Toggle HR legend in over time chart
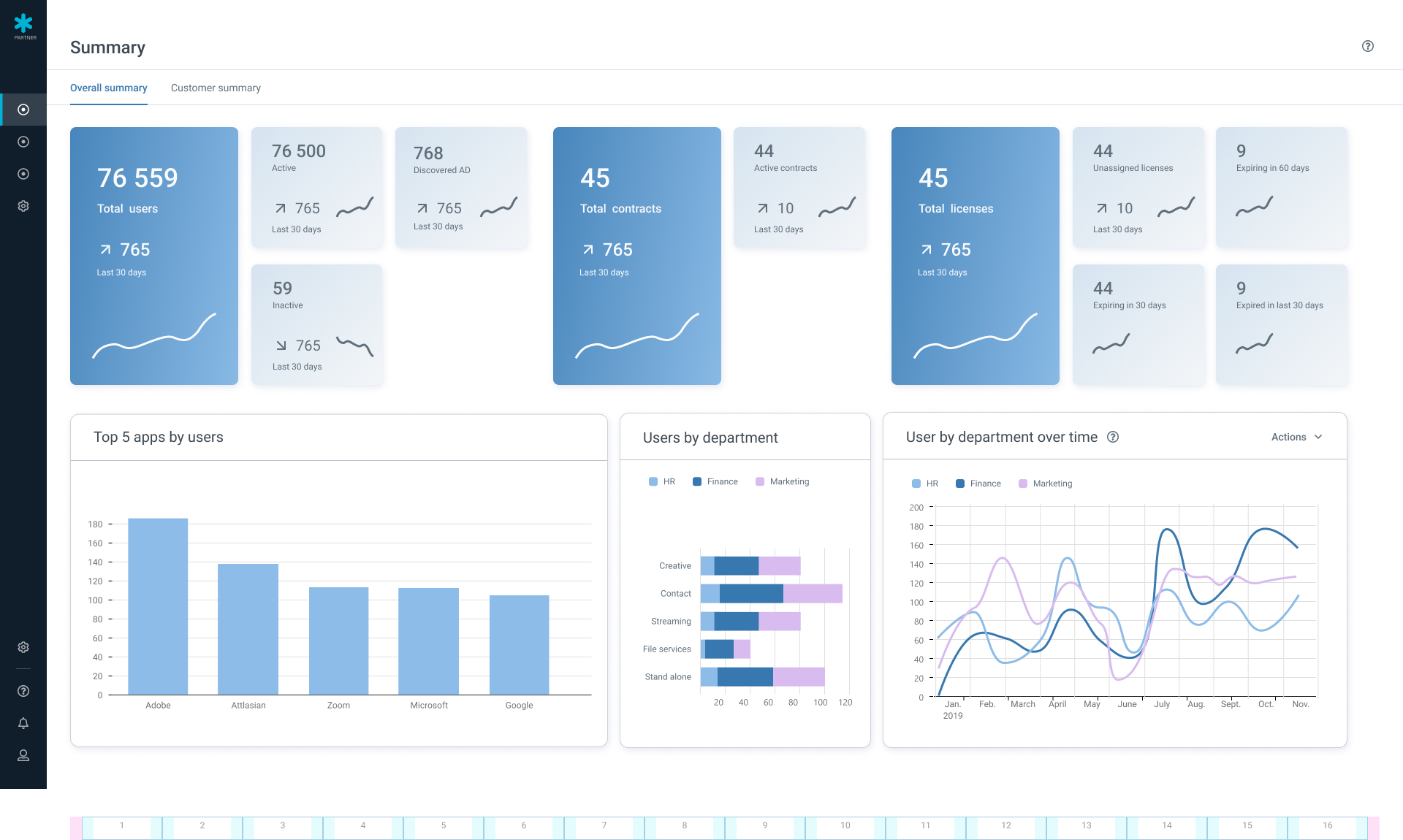Screen dimensions: 1403x840 click(925, 484)
